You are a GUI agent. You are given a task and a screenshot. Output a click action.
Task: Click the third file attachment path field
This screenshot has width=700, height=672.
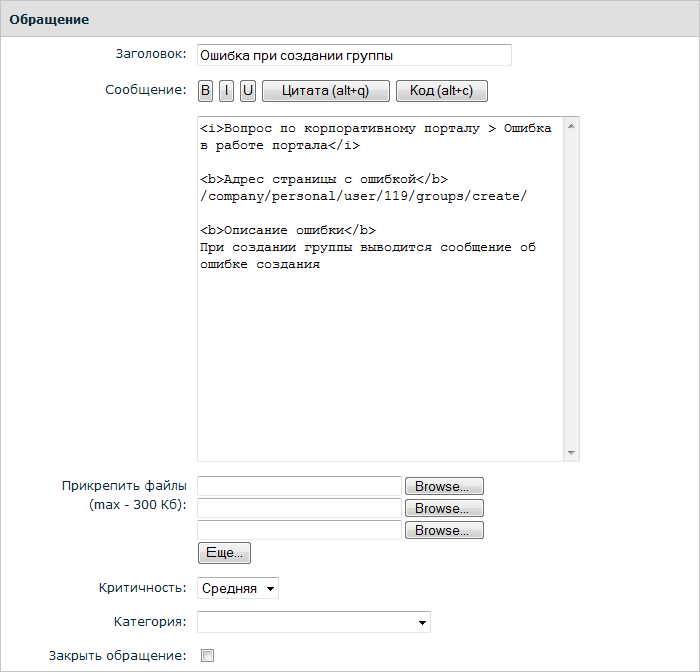pyautogui.click(x=299, y=530)
